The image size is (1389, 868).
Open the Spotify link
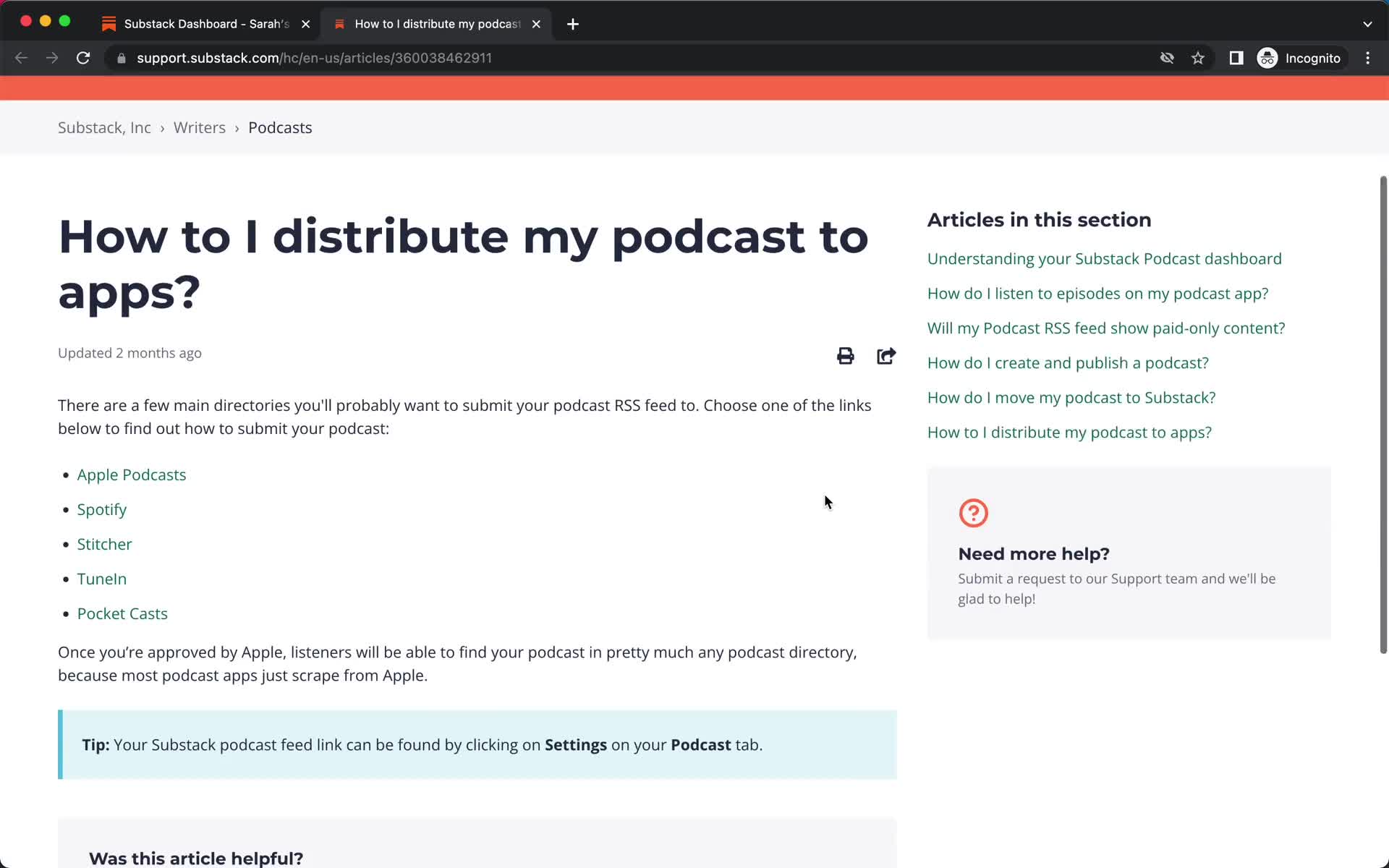(x=102, y=509)
